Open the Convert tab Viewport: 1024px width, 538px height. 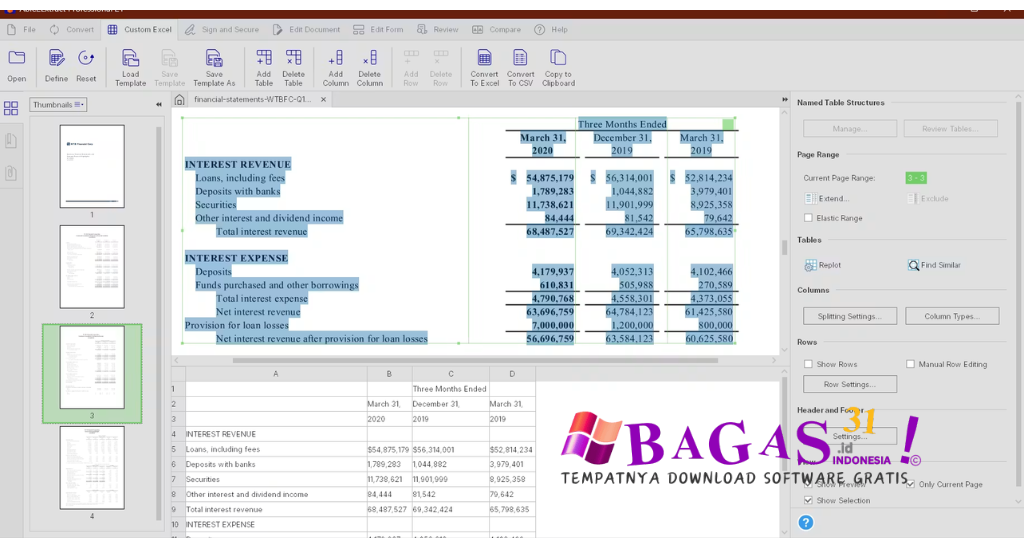(x=72, y=29)
